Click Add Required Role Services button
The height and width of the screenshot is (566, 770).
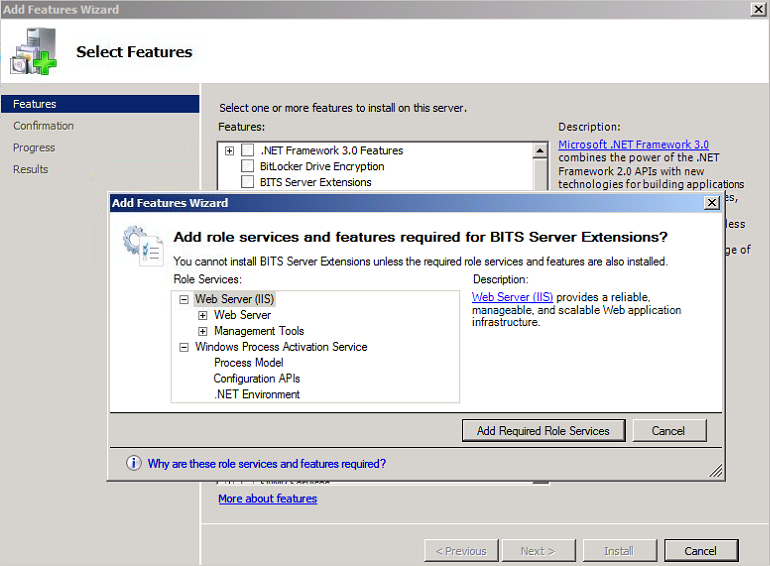[x=544, y=431]
